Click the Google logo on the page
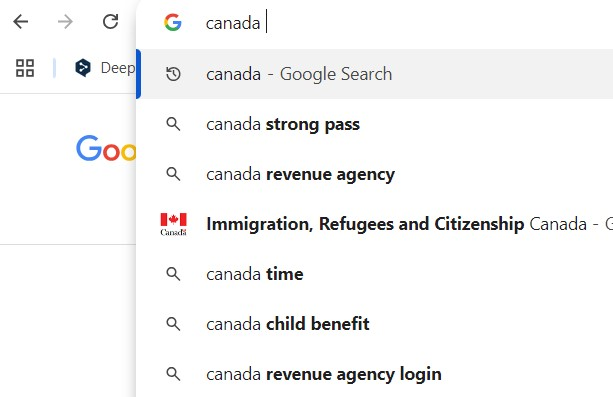Screen dimensions: 613x397 coord(106,149)
